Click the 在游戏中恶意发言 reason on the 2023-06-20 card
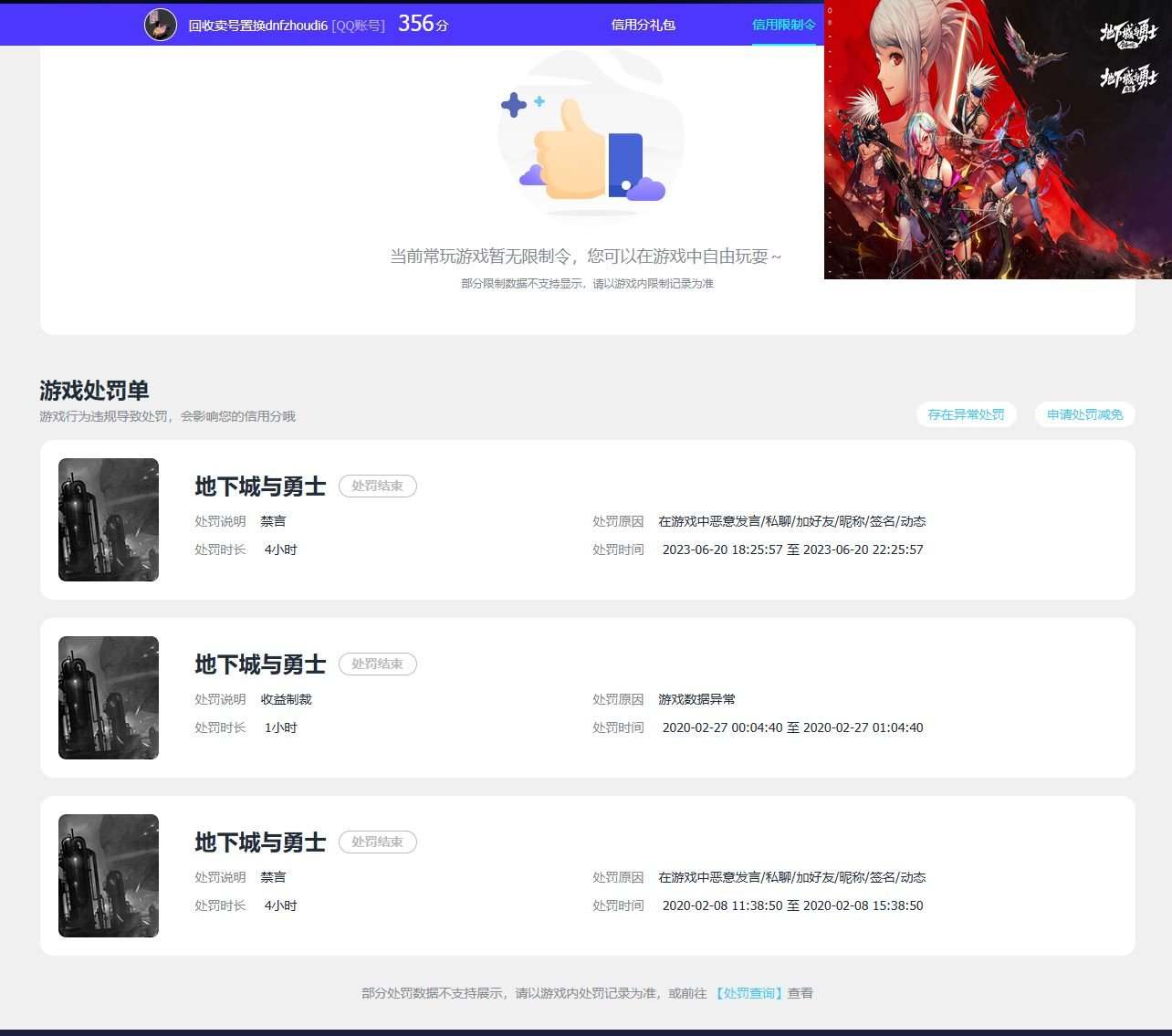This screenshot has width=1172, height=1036. tap(792, 521)
